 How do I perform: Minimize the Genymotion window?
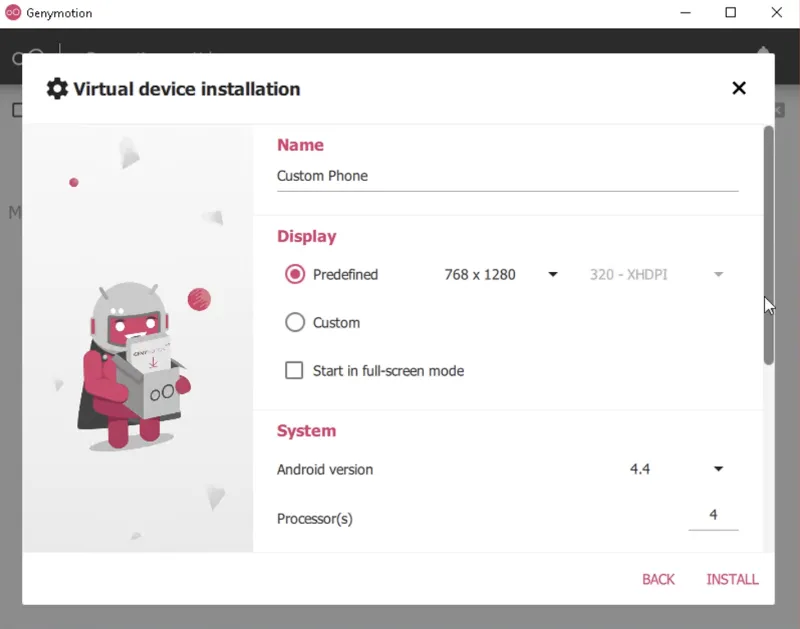pyautogui.click(x=685, y=13)
